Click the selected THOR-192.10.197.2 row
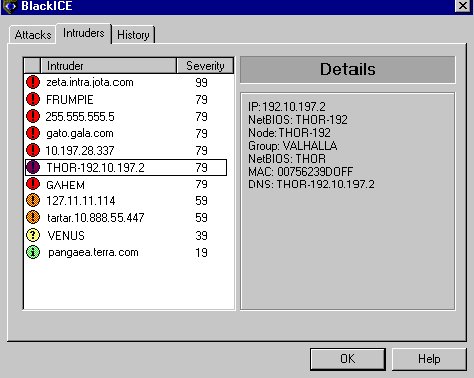 [126, 167]
